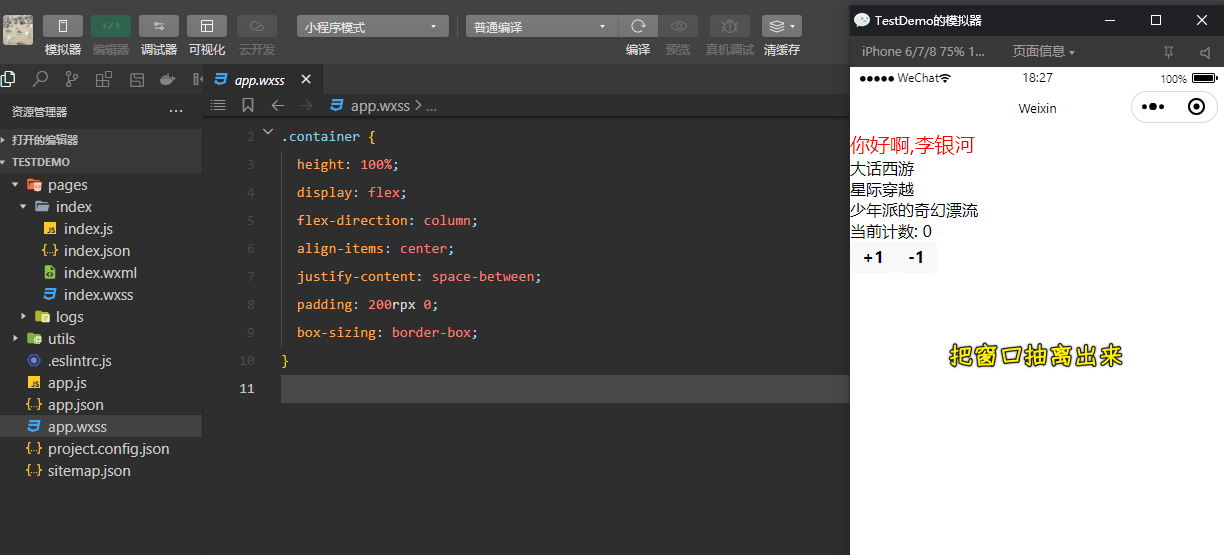The width and height of the screenshot is (1224, 555).
Task: Open index.wxss in the file tree
Action: (98, 295)
